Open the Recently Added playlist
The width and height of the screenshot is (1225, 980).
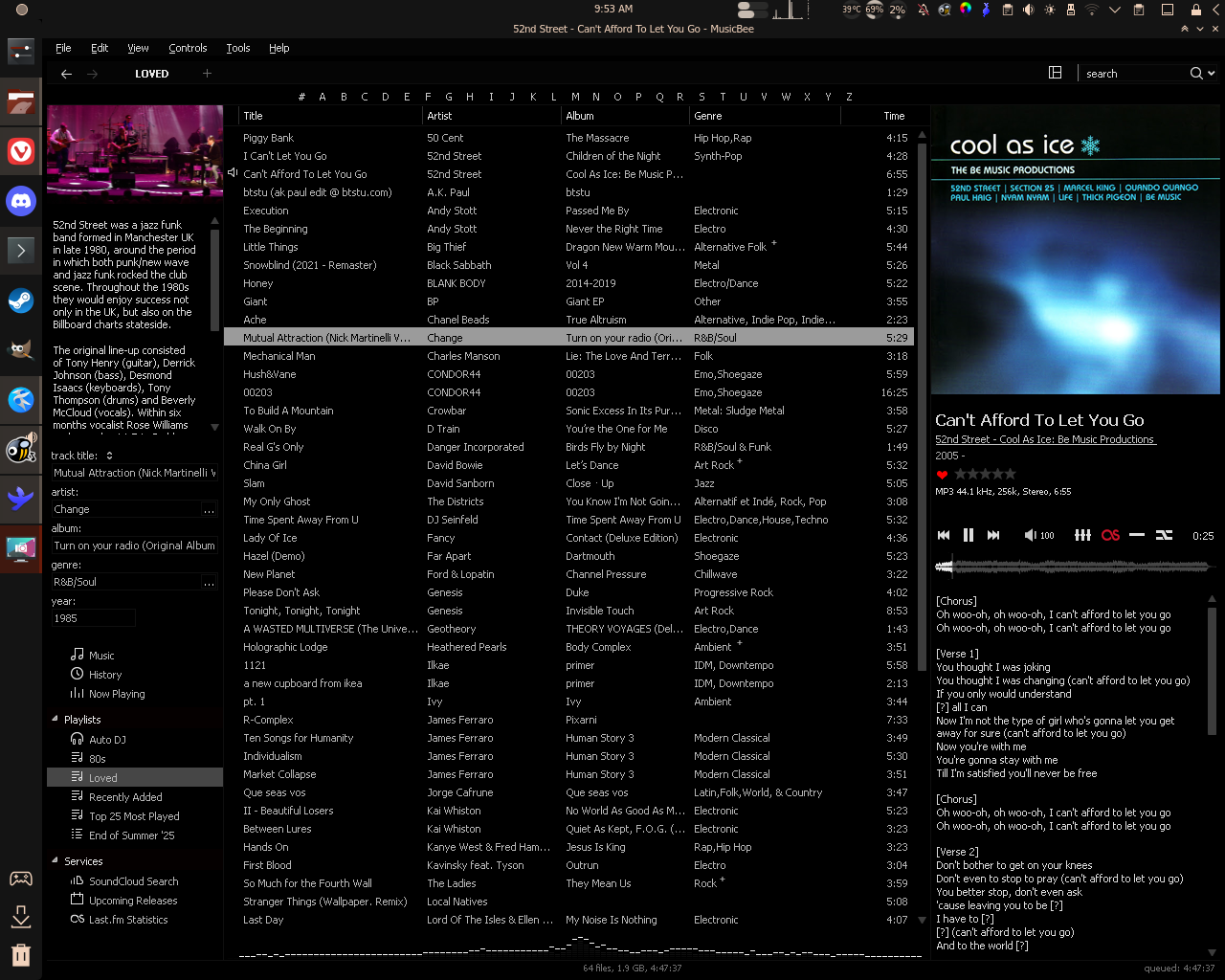point(125,797)
